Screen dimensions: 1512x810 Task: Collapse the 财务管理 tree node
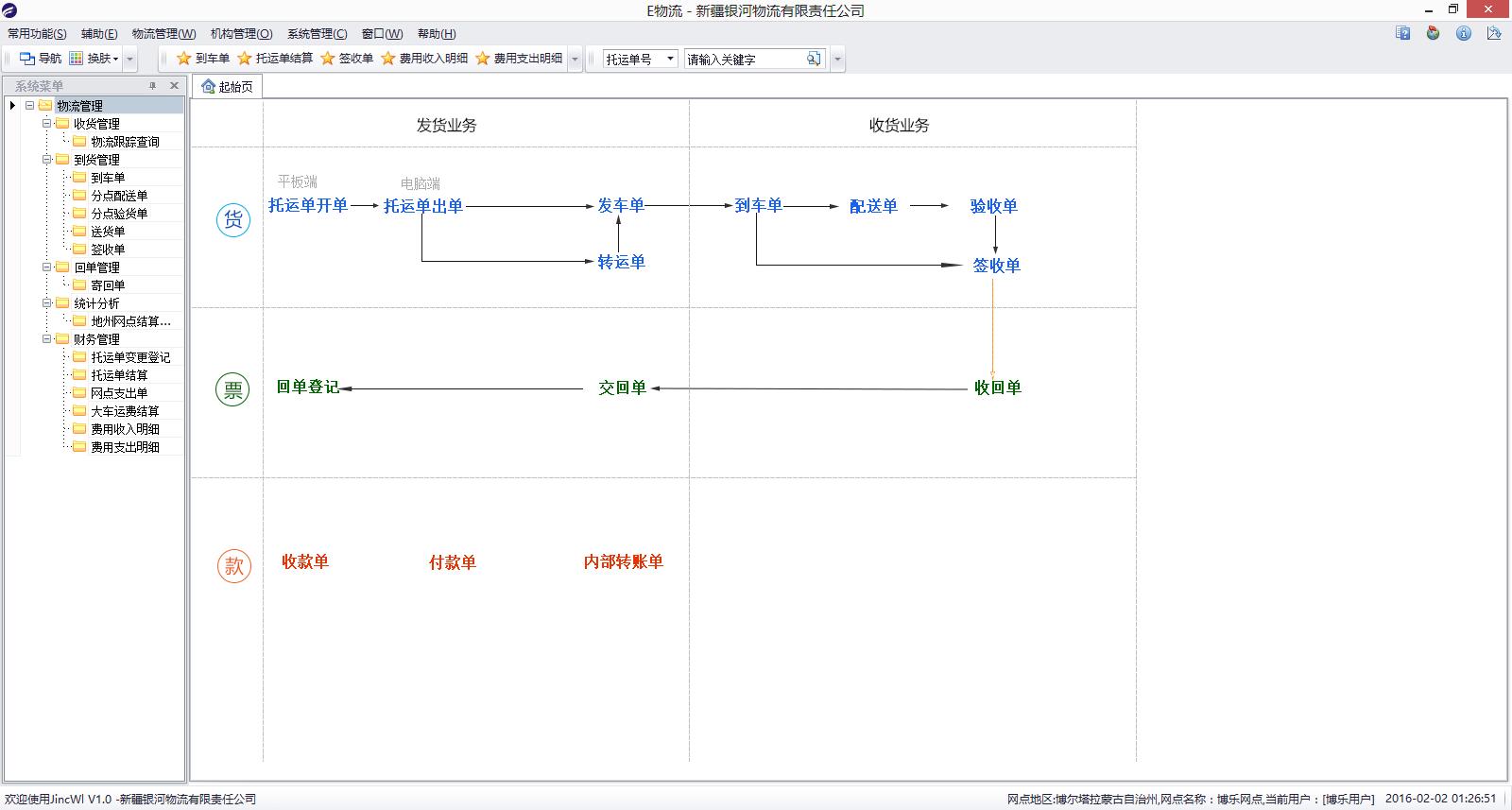point(46,339)
